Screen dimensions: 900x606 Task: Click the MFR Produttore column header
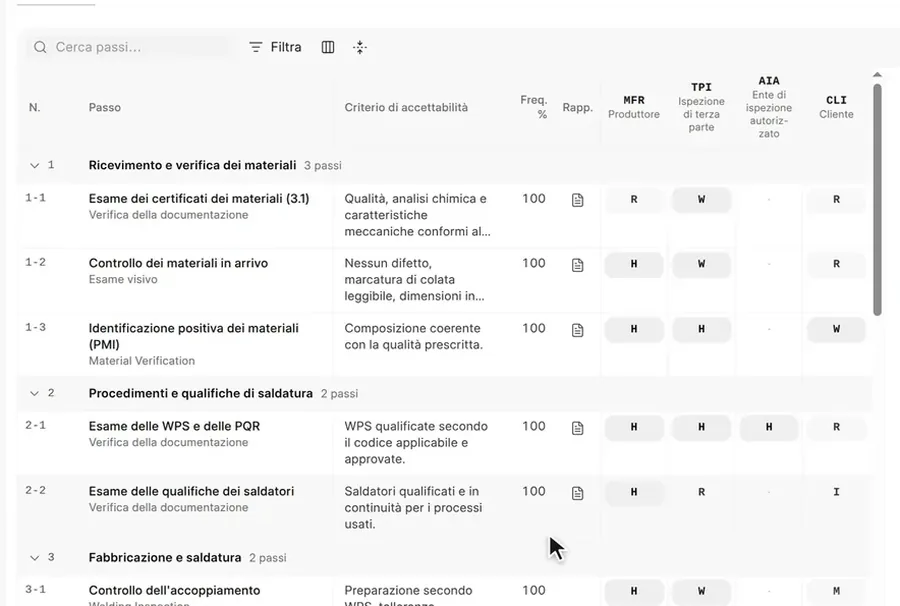click(634, 107)
